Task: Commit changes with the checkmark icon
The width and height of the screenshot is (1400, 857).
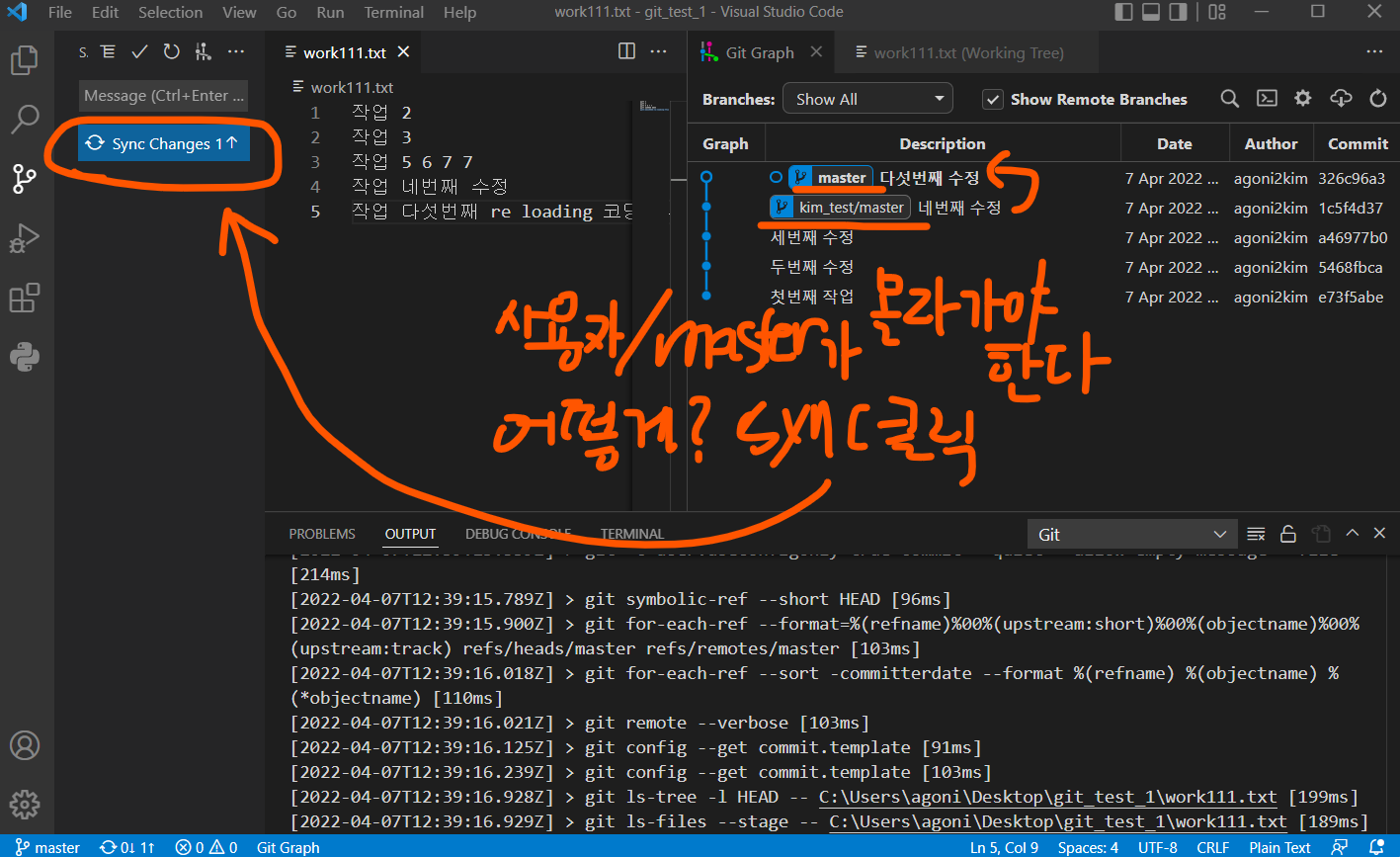Action: (139, 51)
